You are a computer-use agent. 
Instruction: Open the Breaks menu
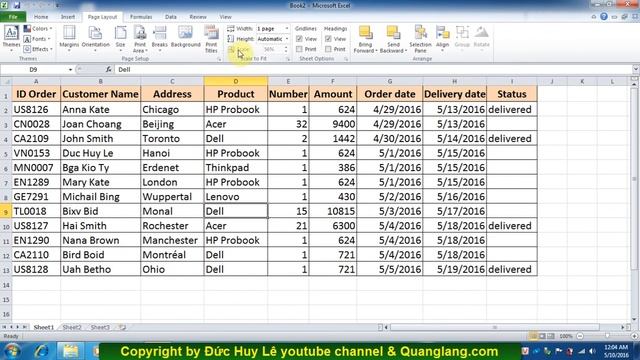coord(160,38)
